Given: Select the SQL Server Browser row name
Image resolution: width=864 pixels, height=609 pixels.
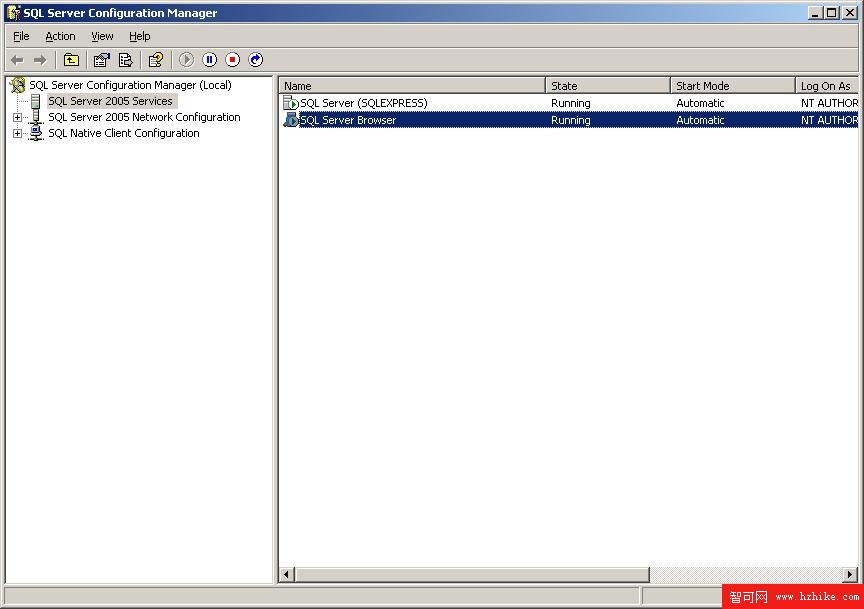Looking at the screenshot, I should coord(348,120).
